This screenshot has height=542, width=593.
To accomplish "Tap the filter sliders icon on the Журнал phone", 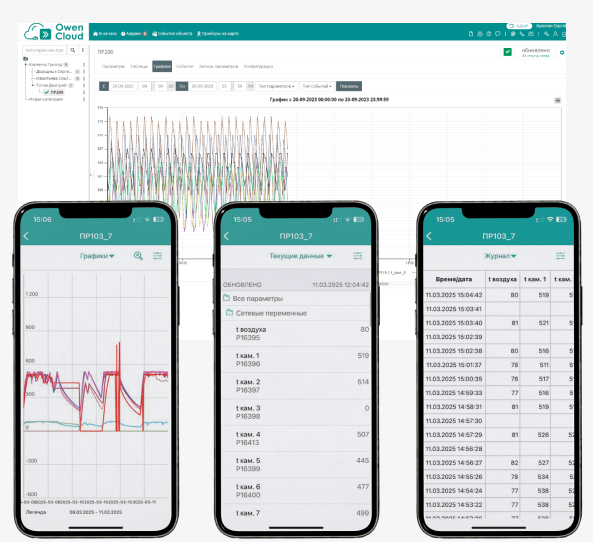I will click(x=560, y=256).
